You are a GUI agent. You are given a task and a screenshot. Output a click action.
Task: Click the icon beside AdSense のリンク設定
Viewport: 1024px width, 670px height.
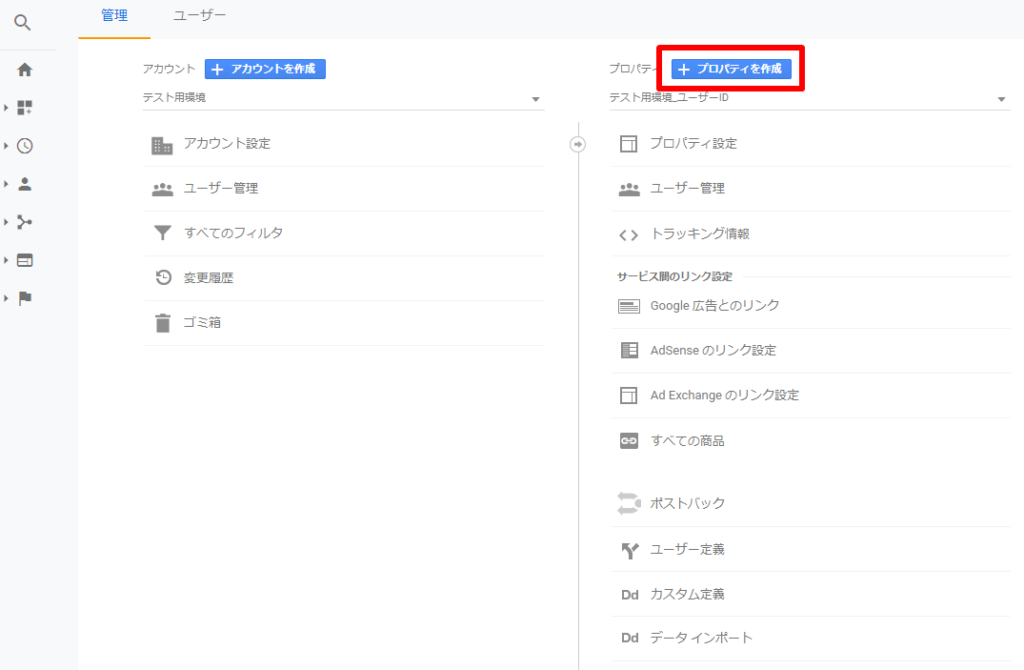point(629,350)
